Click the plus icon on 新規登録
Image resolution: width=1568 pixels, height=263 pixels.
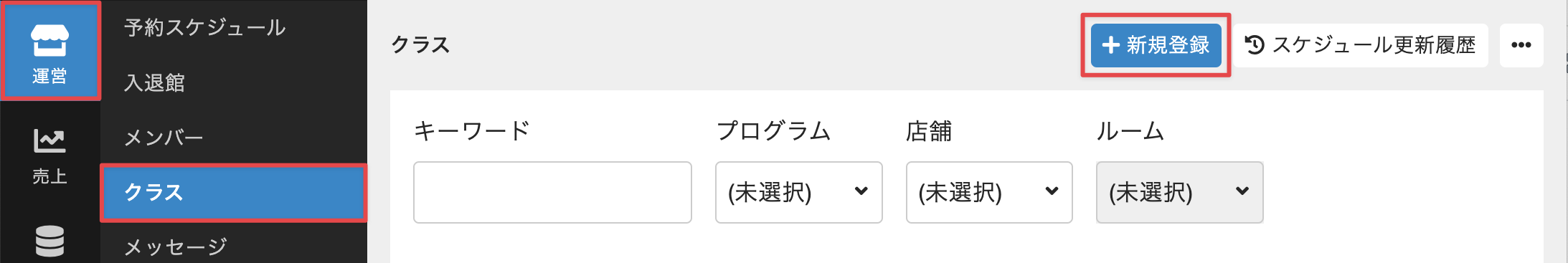pyautogui.click(x=1111, y=45)
